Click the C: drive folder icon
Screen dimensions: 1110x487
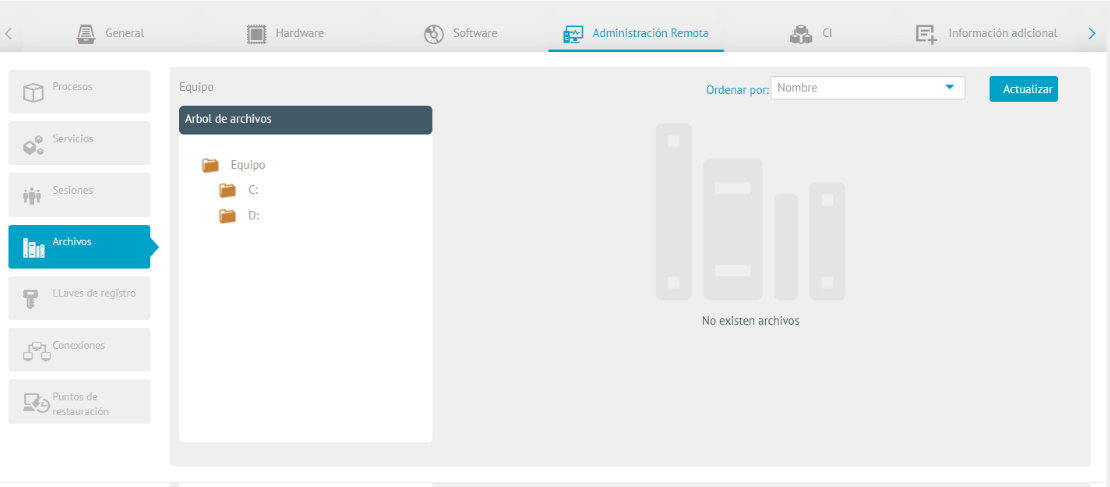pos(227,190)
